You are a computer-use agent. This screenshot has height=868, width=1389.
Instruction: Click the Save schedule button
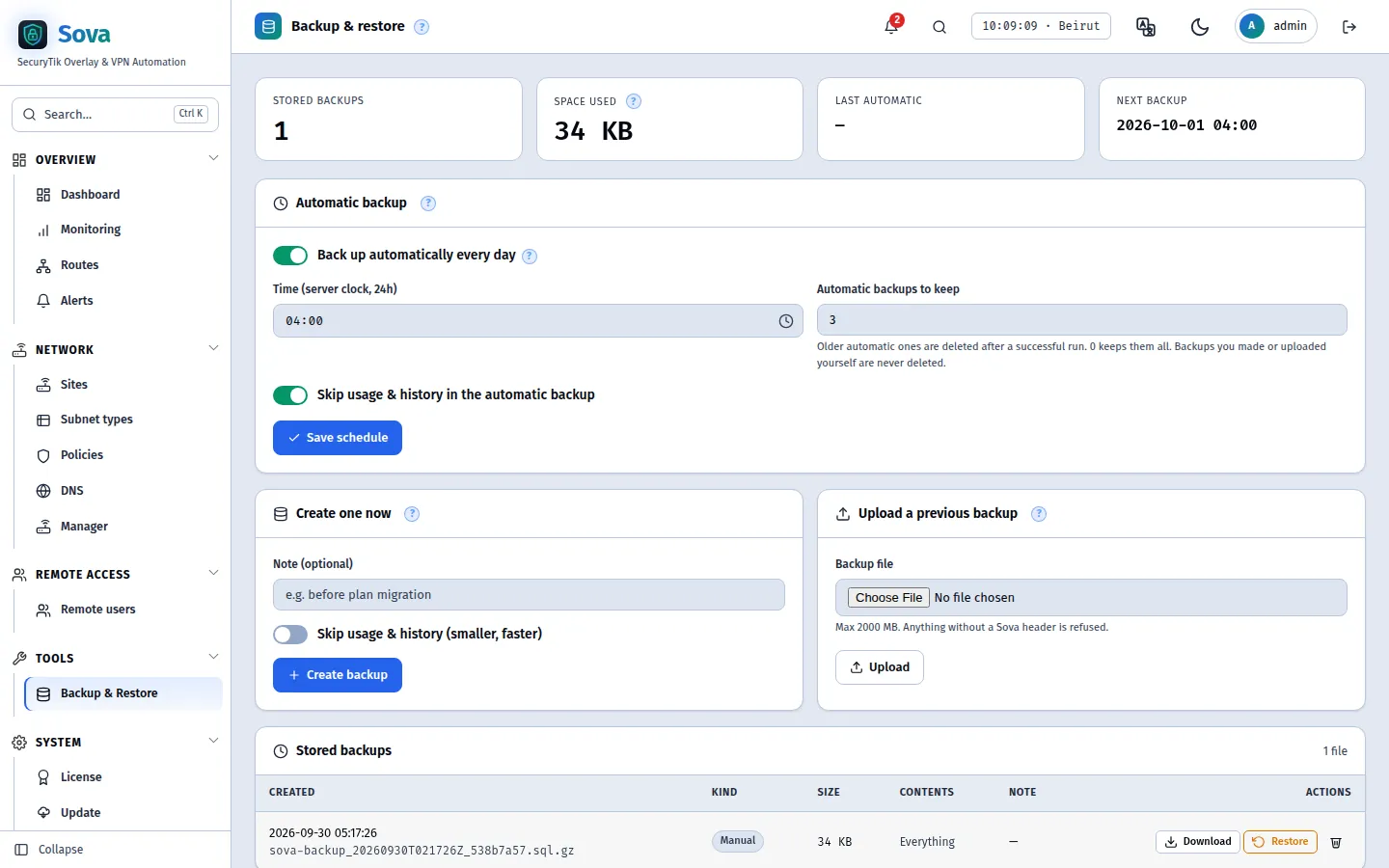[x=338, y=438]
